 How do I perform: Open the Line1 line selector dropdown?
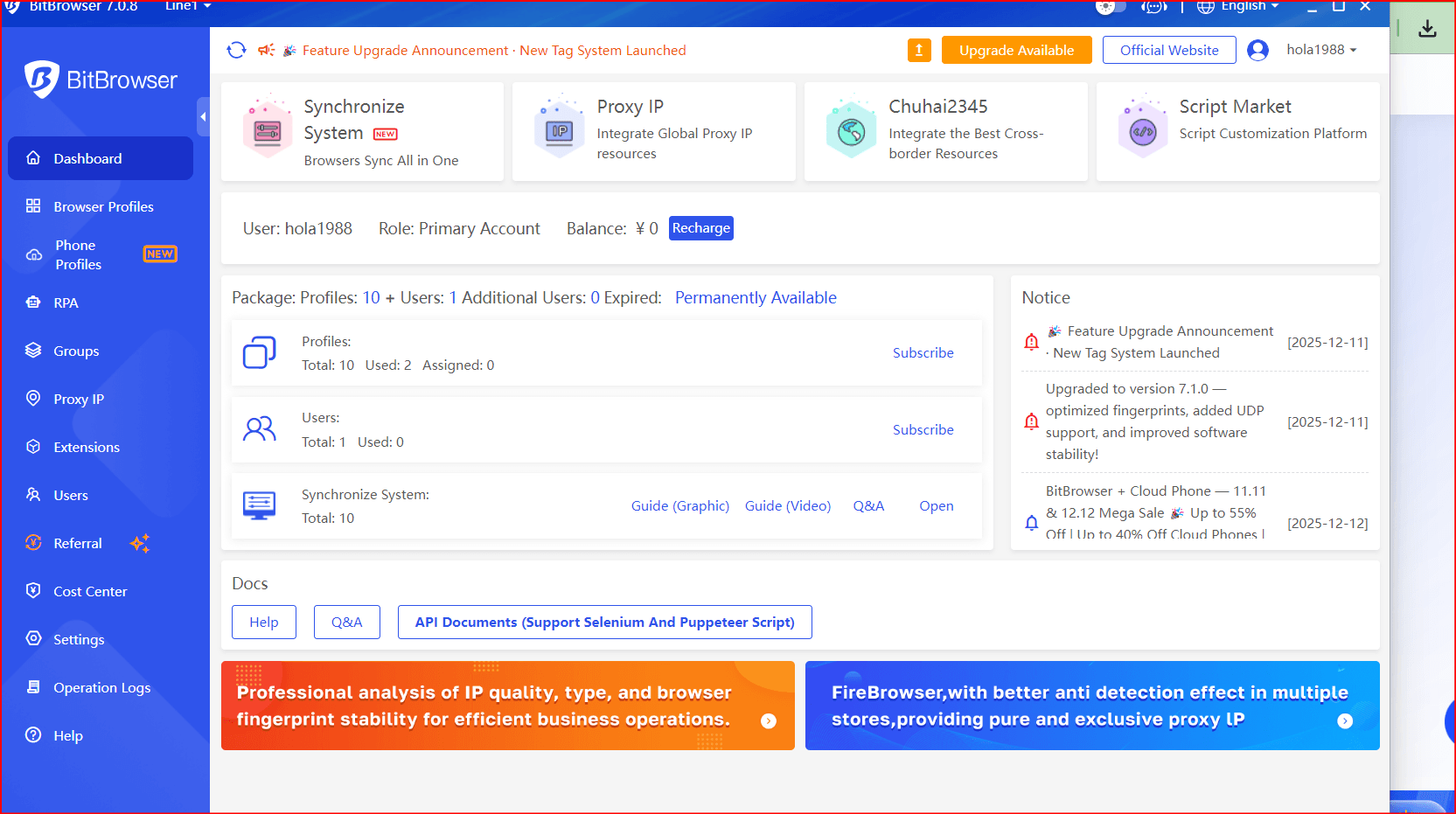[x=188, y=7]
